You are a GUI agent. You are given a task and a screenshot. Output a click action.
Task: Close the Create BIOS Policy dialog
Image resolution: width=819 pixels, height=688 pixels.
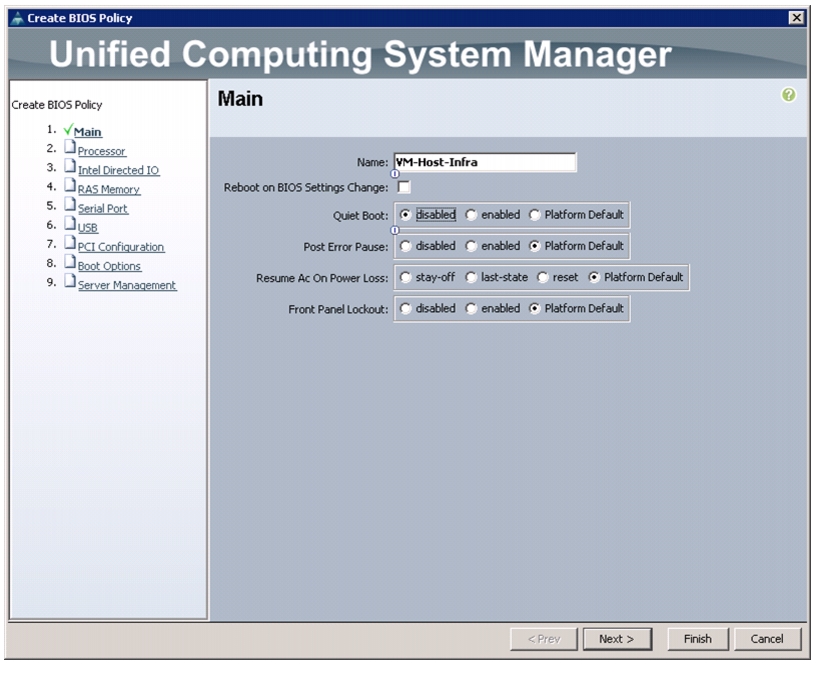point(796,18)
